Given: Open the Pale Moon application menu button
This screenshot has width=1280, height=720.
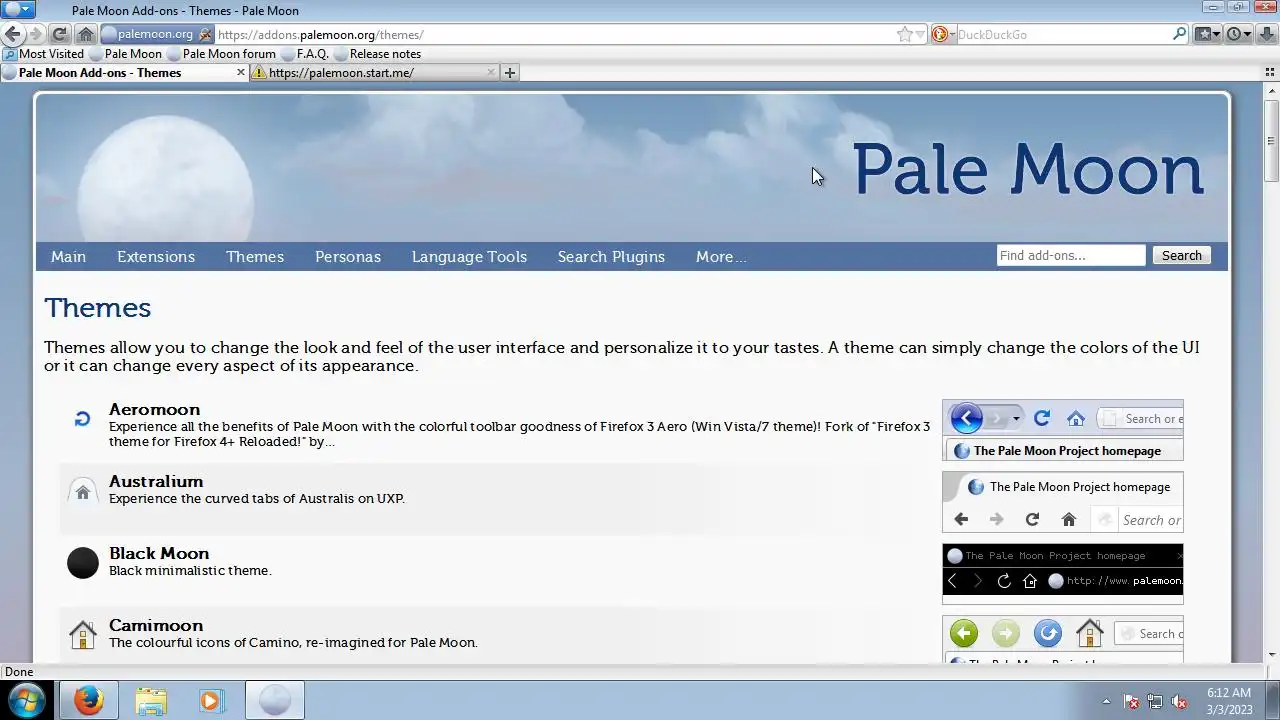Looking at the screenshot, I should coord(19,10).
